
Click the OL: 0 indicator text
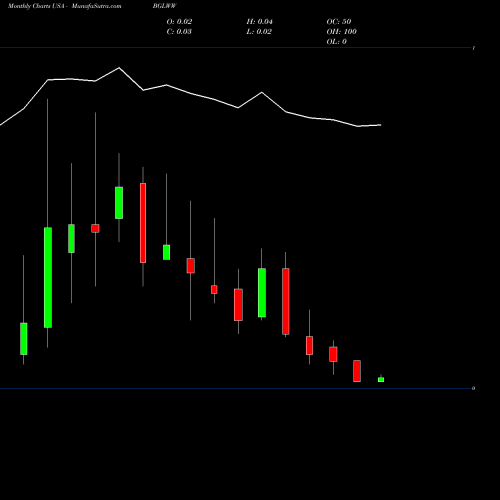click(x=336, y=42)
